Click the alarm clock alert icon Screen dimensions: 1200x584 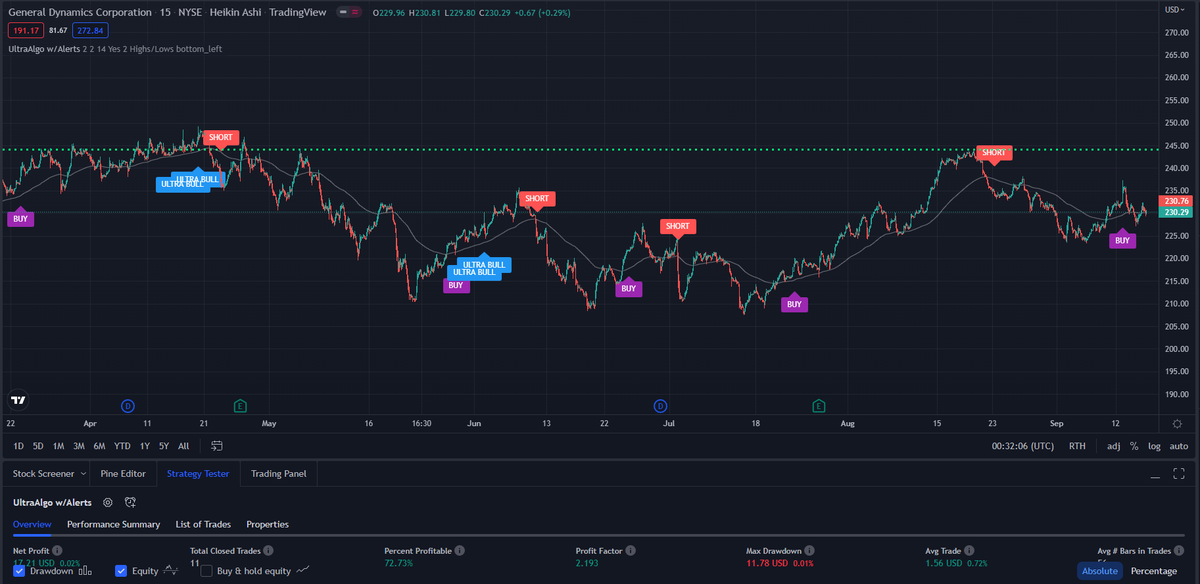click(130, 502)
